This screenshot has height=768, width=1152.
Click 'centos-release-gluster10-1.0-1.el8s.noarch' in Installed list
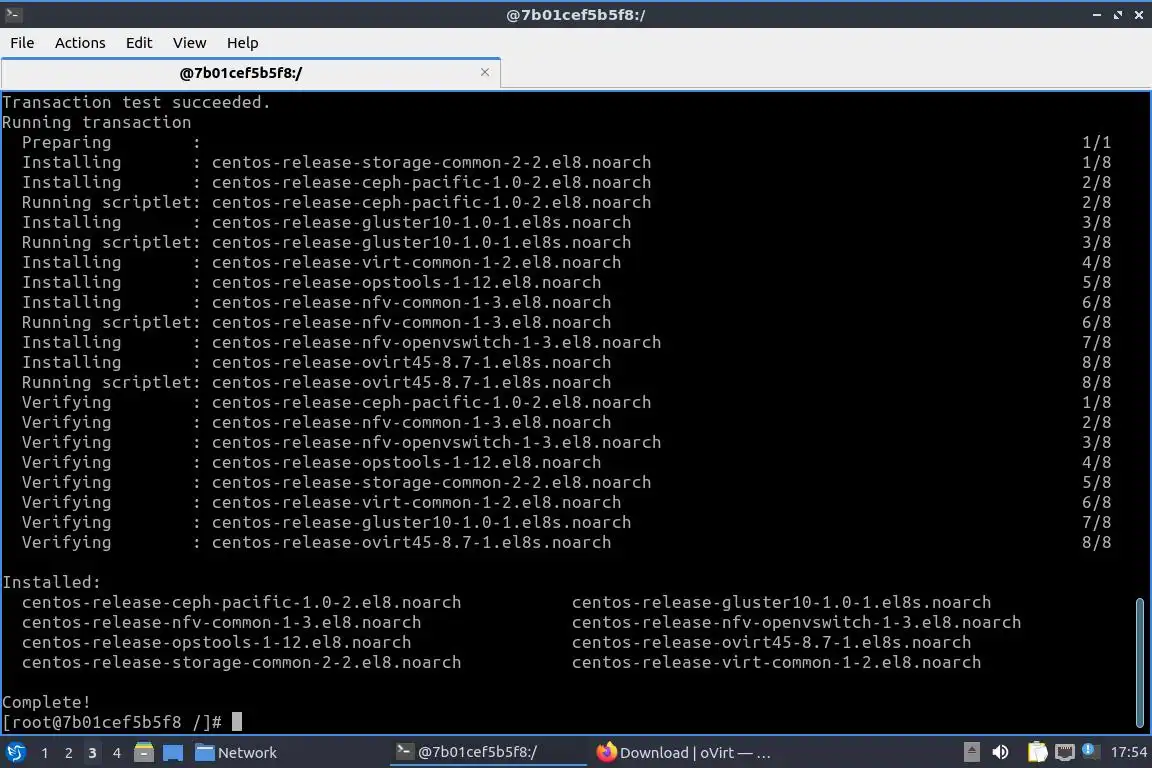(x=781, y=603)
